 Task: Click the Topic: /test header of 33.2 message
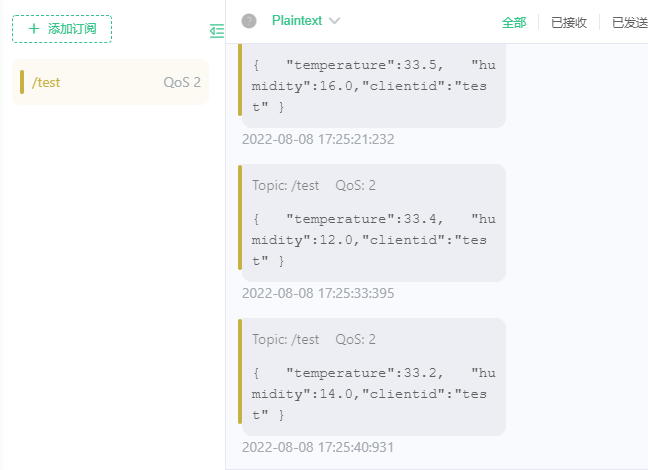[286, 339]
